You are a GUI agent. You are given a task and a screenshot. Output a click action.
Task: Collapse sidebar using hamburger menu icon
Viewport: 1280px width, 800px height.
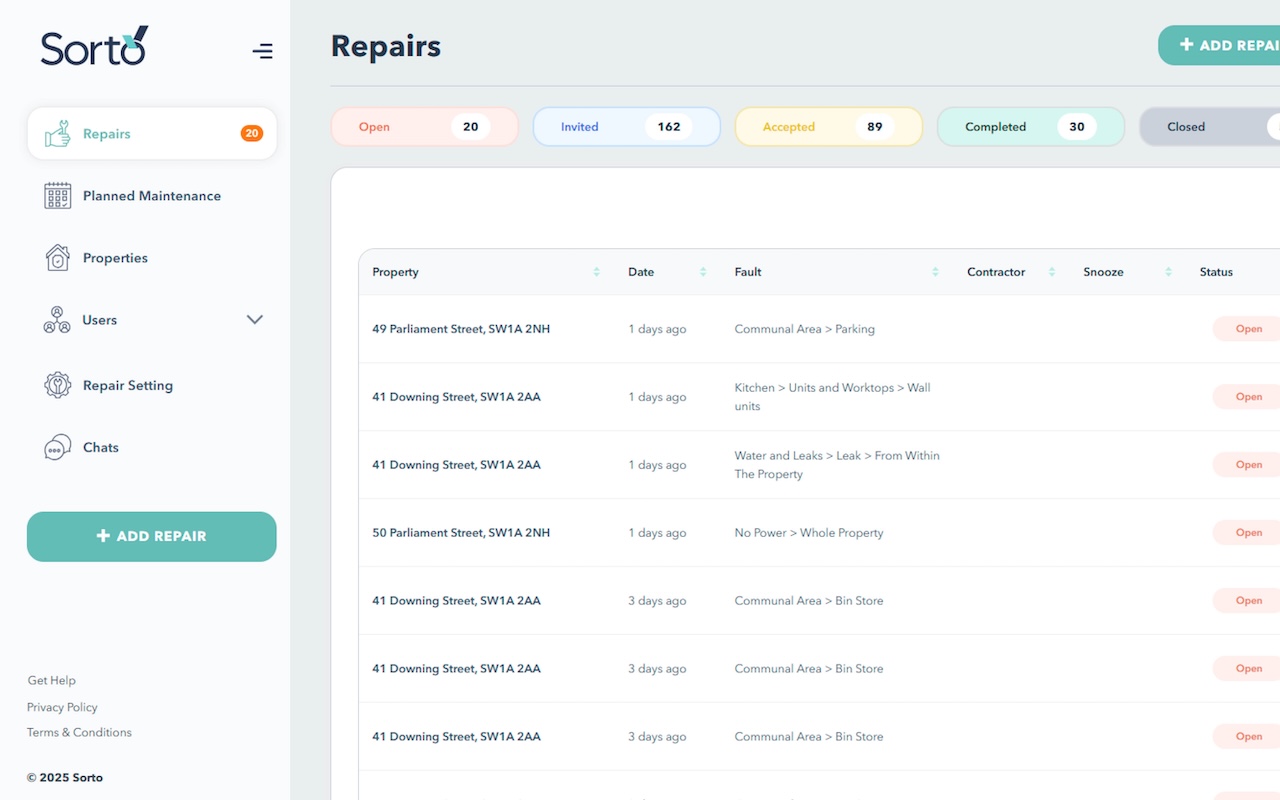pyautogui.click(x=262, y=51)
